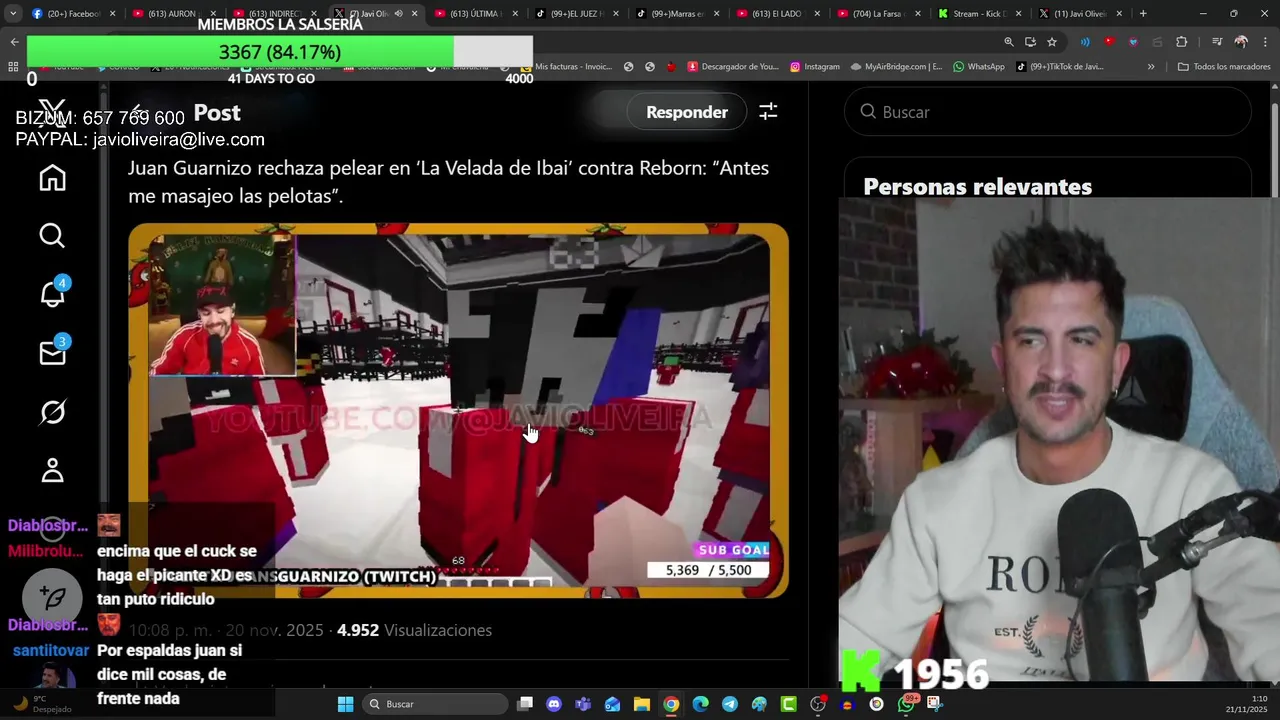Switch to the EL LADO YouTube tab

pyautogui.click(x=777, y=14)
